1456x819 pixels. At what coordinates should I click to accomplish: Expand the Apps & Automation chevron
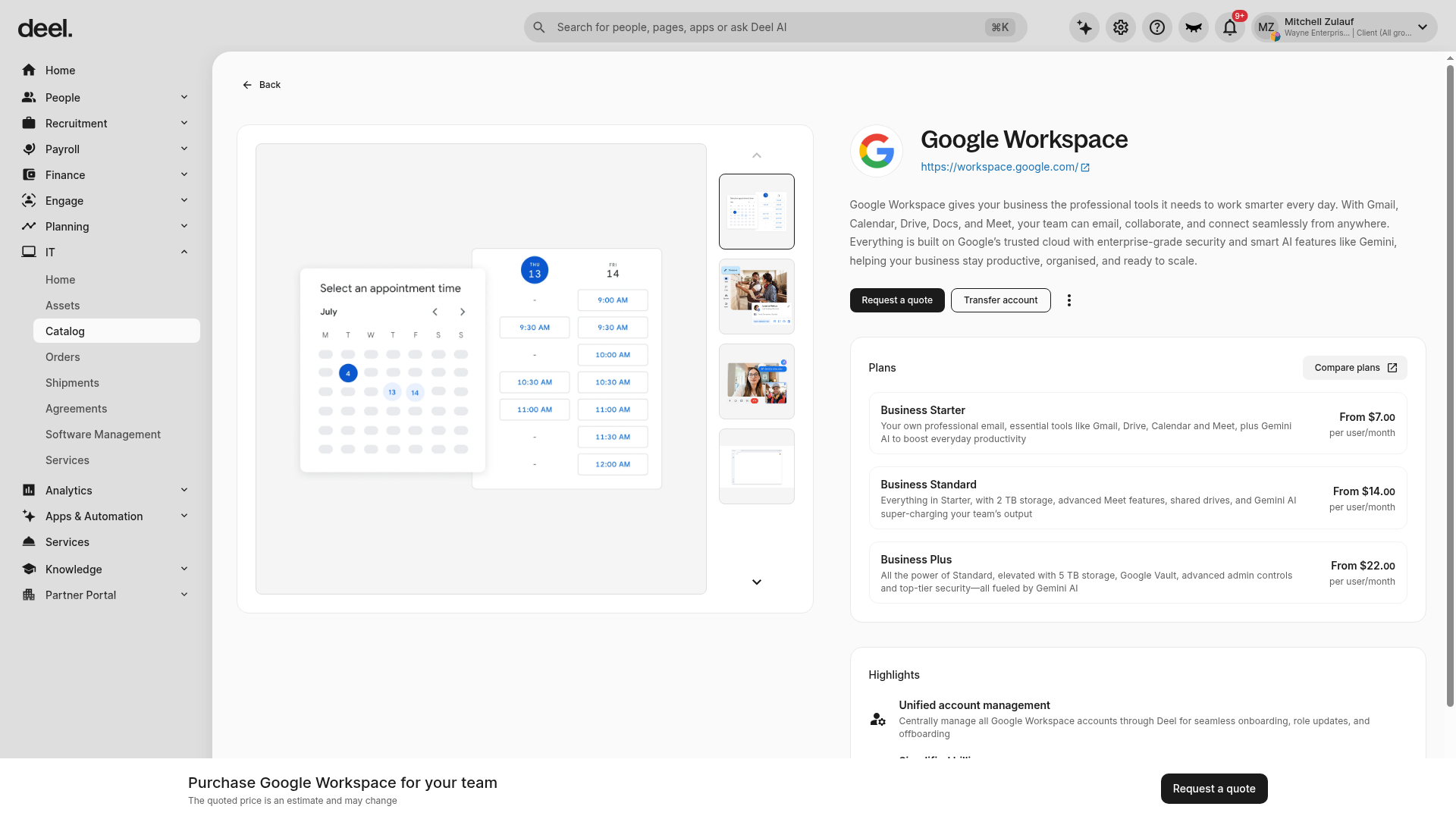(x=184, y=516)
